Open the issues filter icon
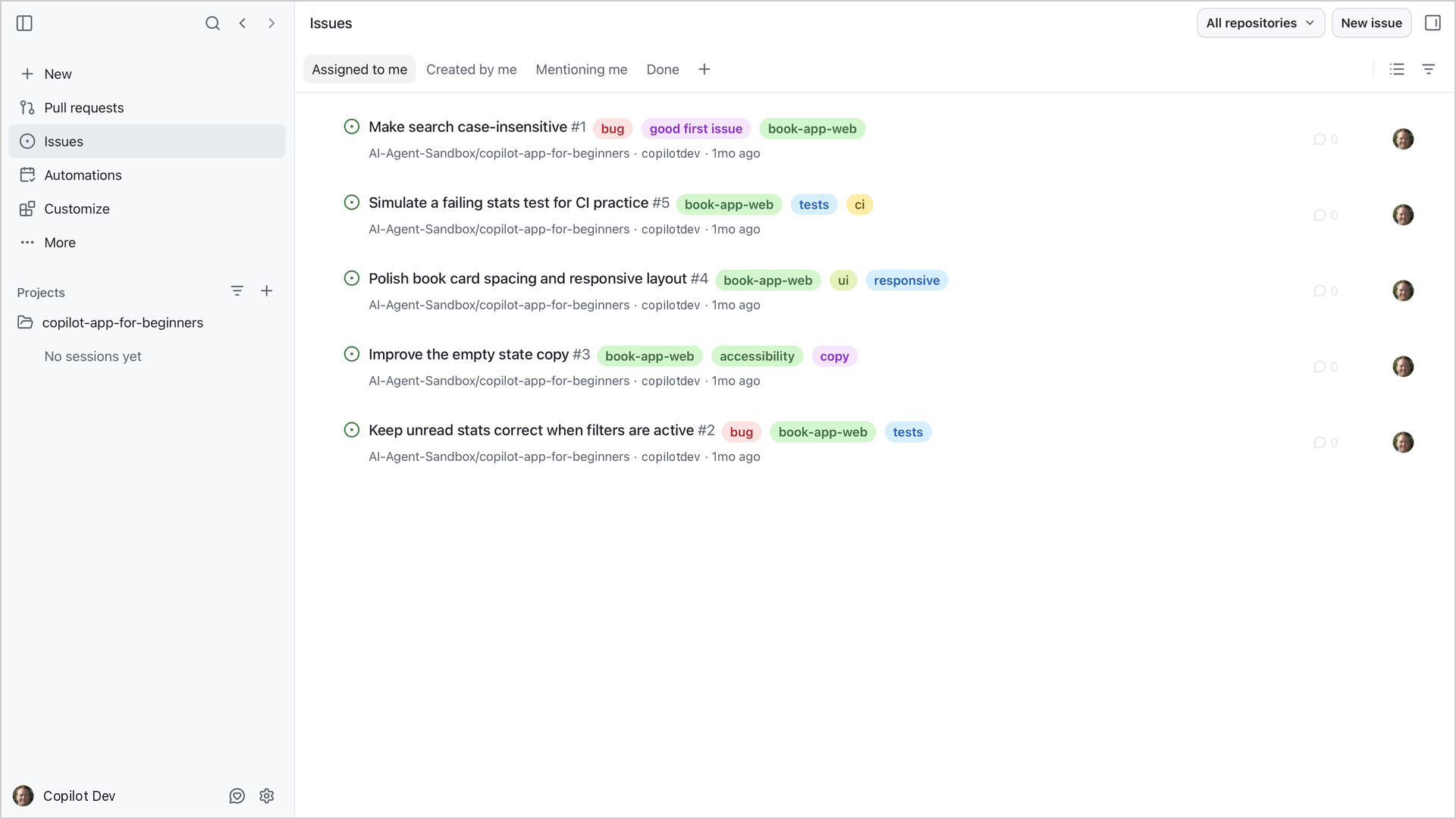This screenshot has width=1456, height=819. tap(1429, 70)
